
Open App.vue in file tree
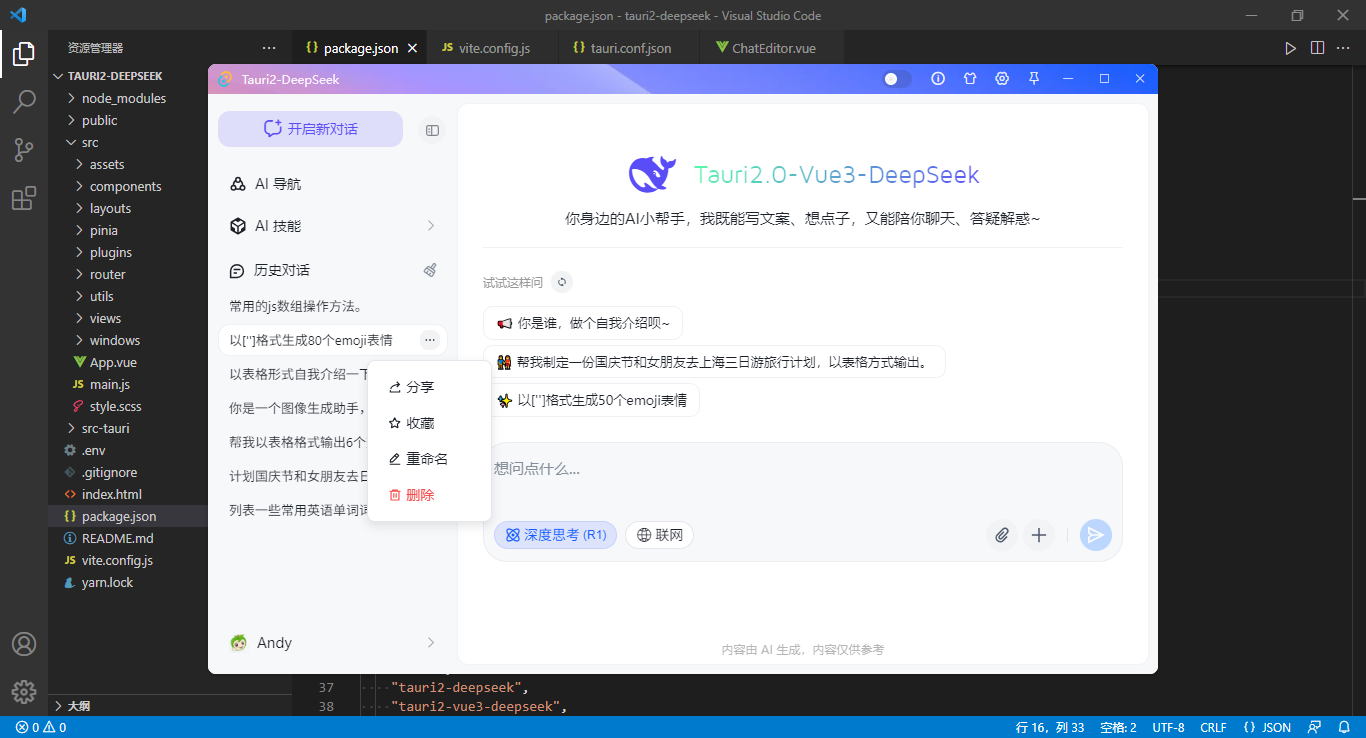point(113,362)
